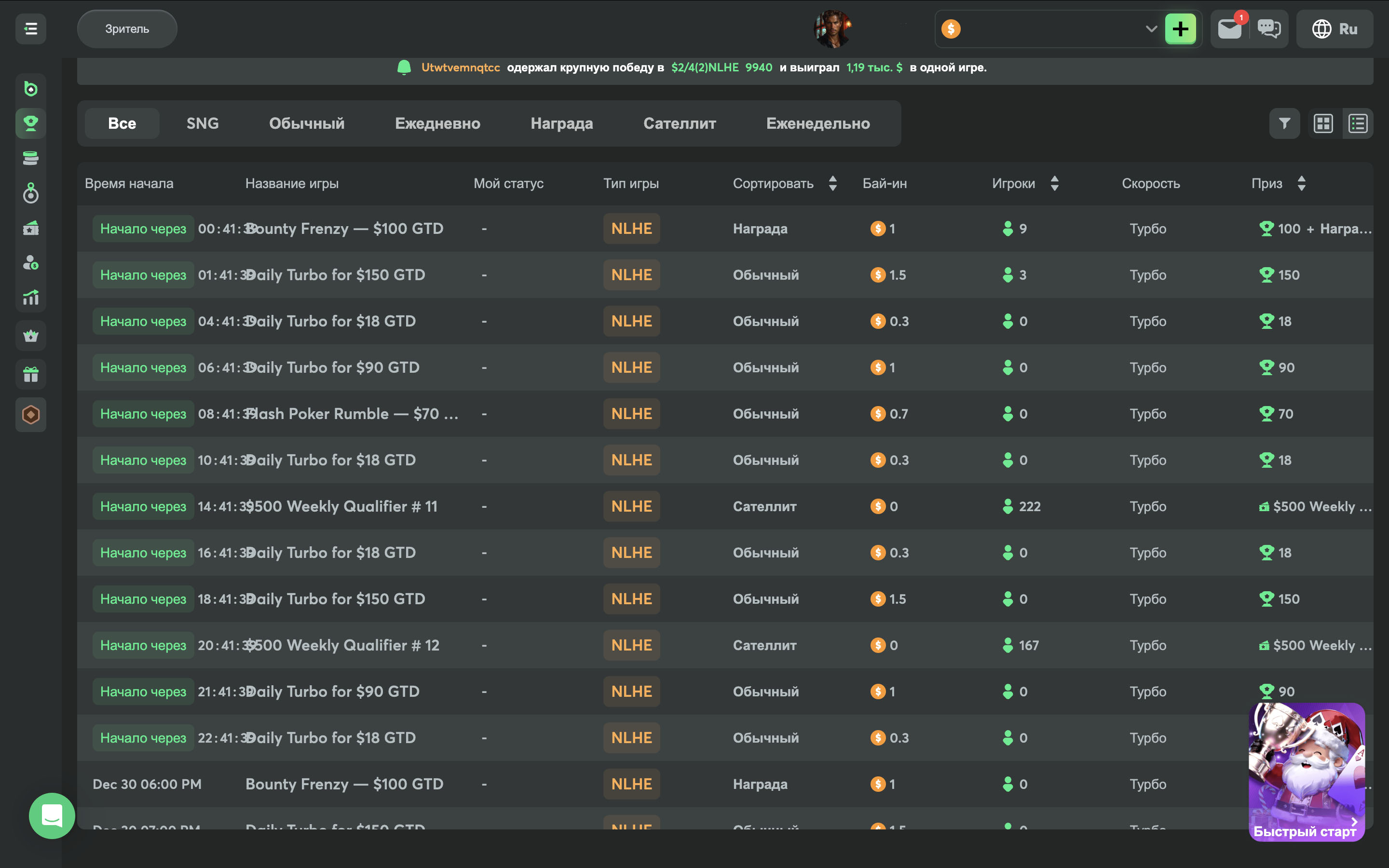
Task: Open the bar chart statistics icon
Action: (x=30, y=298)
